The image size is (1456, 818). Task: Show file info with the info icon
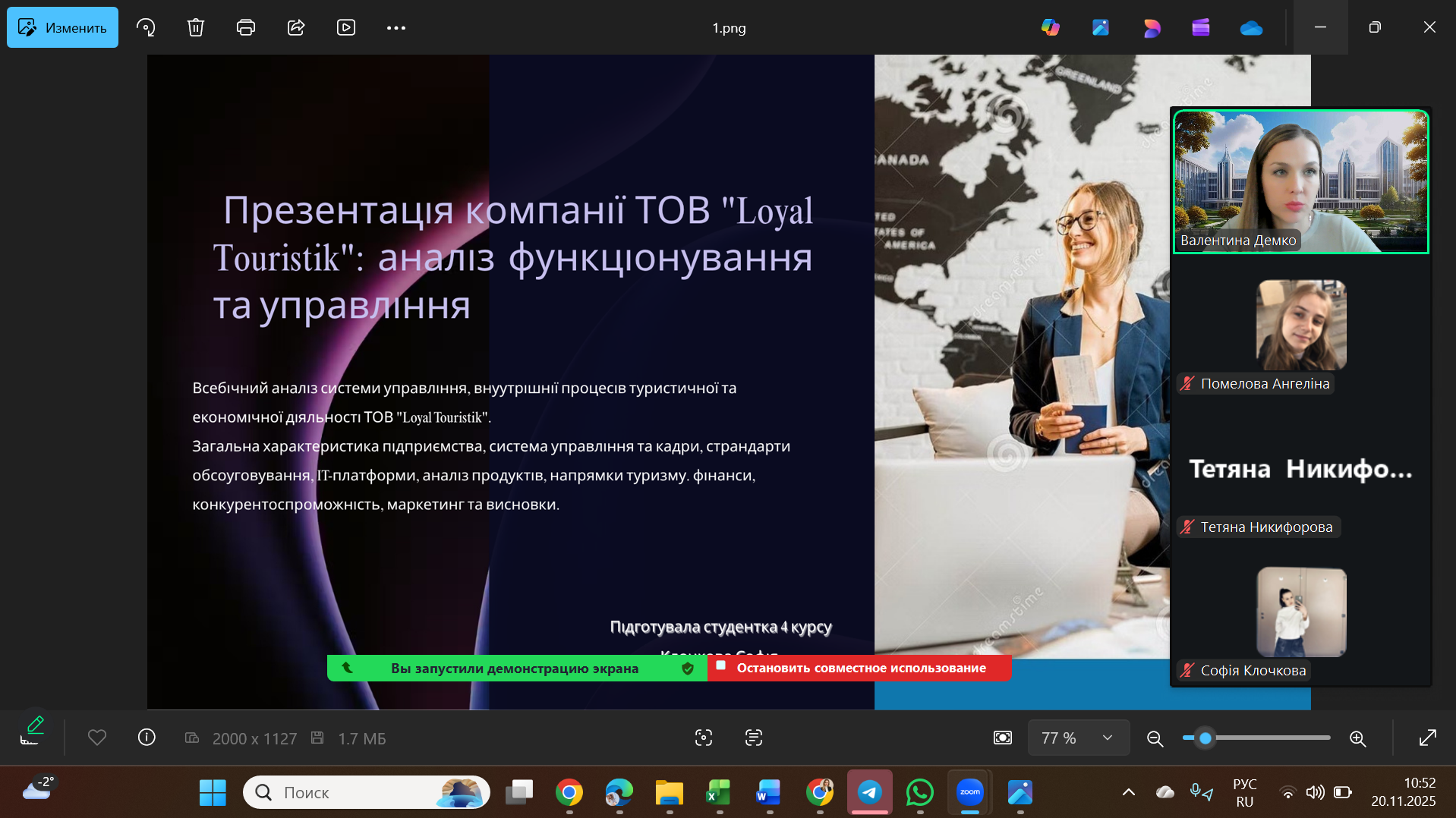[x=147, y=738]
